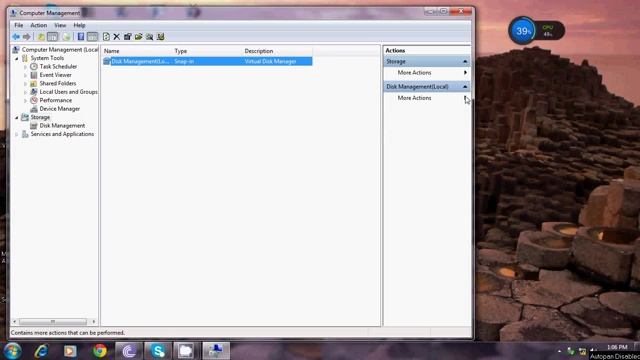Click the Refresh page icon in the toolbar
This screenshot has height=360, width=640.
106,37
